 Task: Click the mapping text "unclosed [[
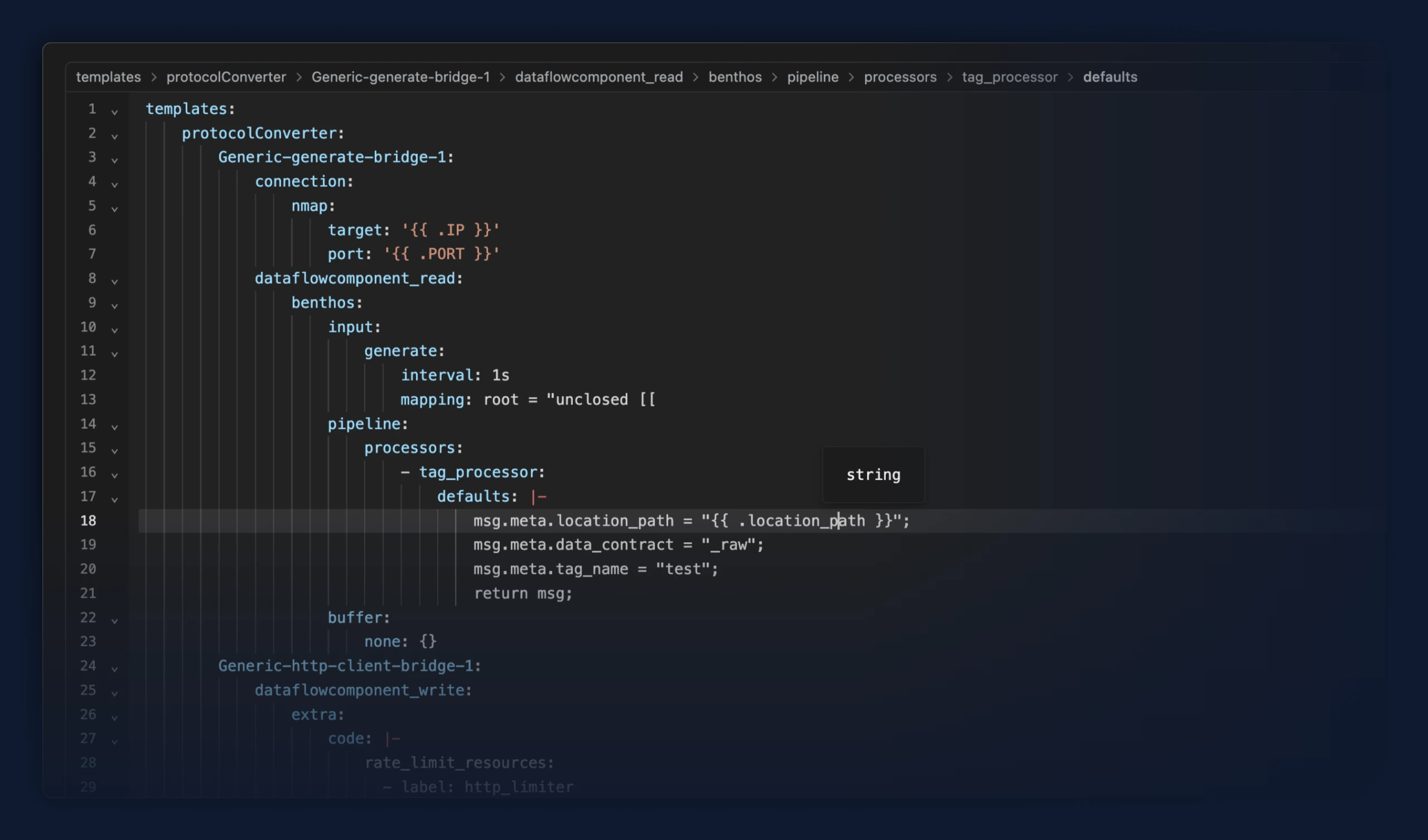pos(601,399)
